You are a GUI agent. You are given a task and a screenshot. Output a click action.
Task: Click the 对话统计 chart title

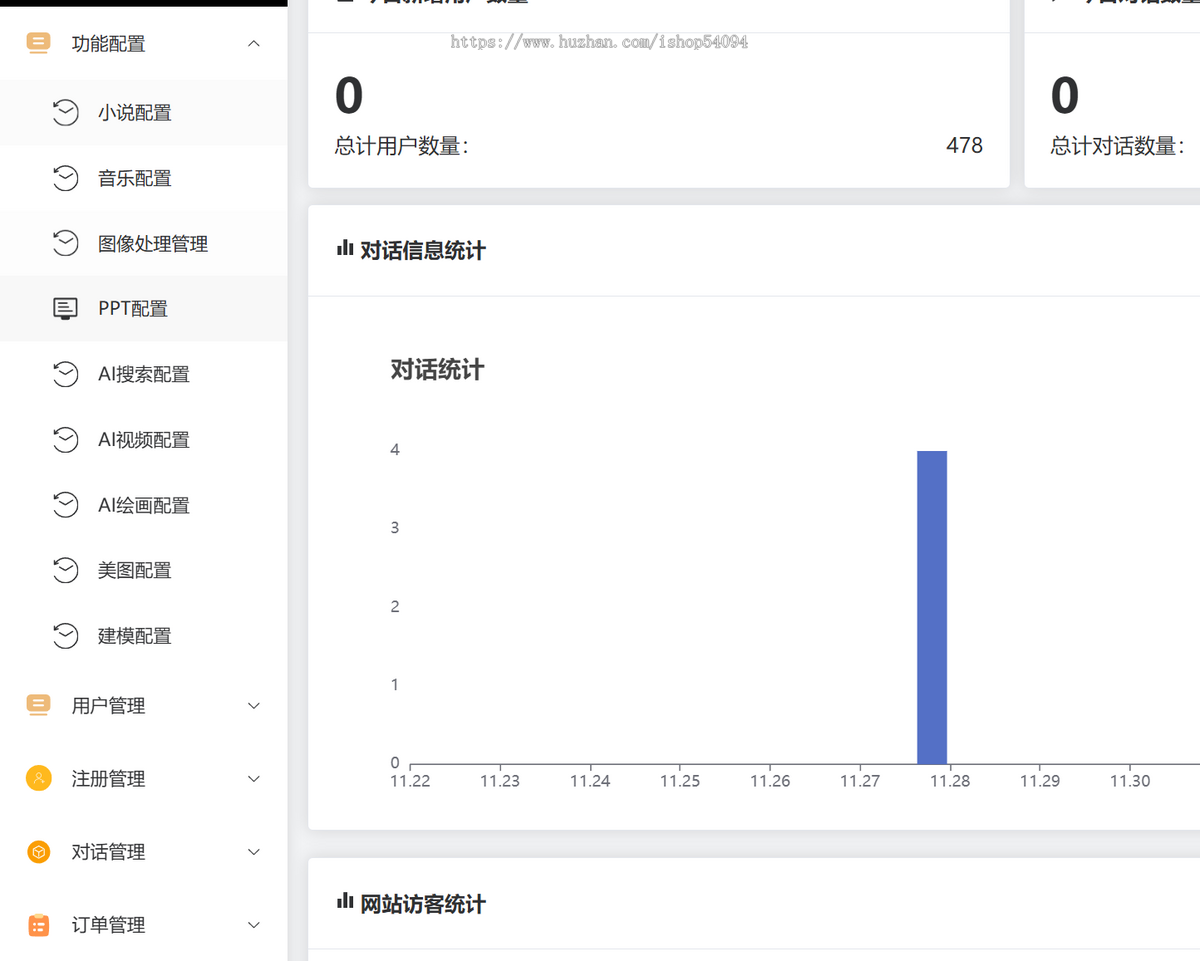point(437,370)
